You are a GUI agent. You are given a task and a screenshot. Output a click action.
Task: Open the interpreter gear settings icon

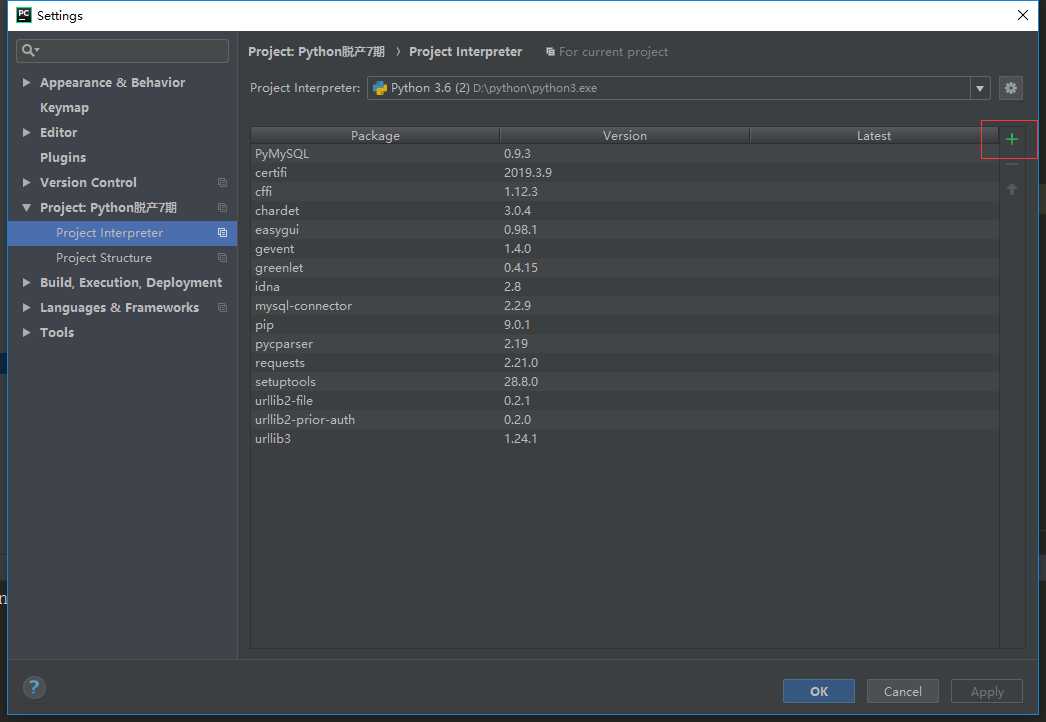[x=1011, y=88]
